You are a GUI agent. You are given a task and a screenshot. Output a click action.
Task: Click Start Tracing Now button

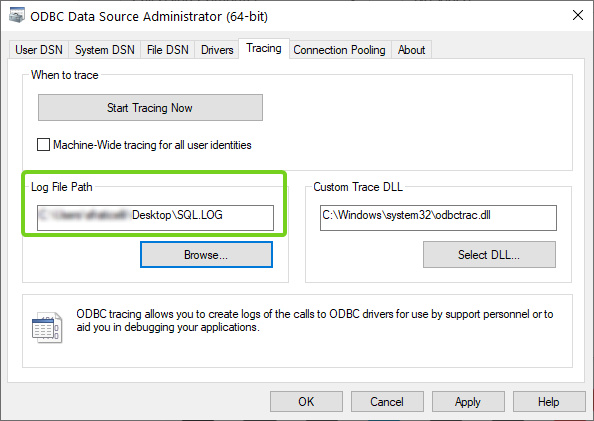[150, 108]
